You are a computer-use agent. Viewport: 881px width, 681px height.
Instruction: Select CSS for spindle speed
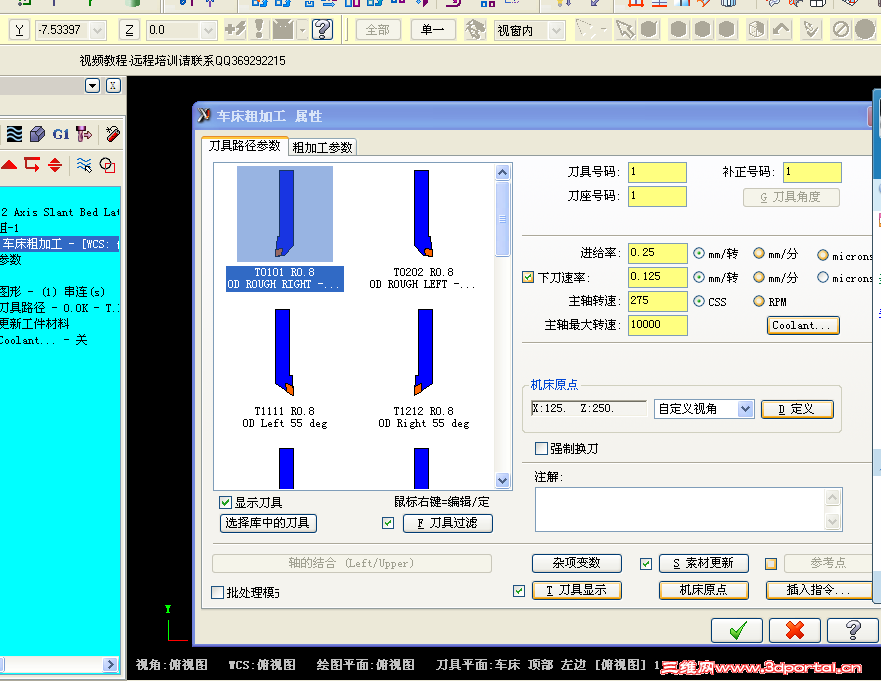[699, 301]
